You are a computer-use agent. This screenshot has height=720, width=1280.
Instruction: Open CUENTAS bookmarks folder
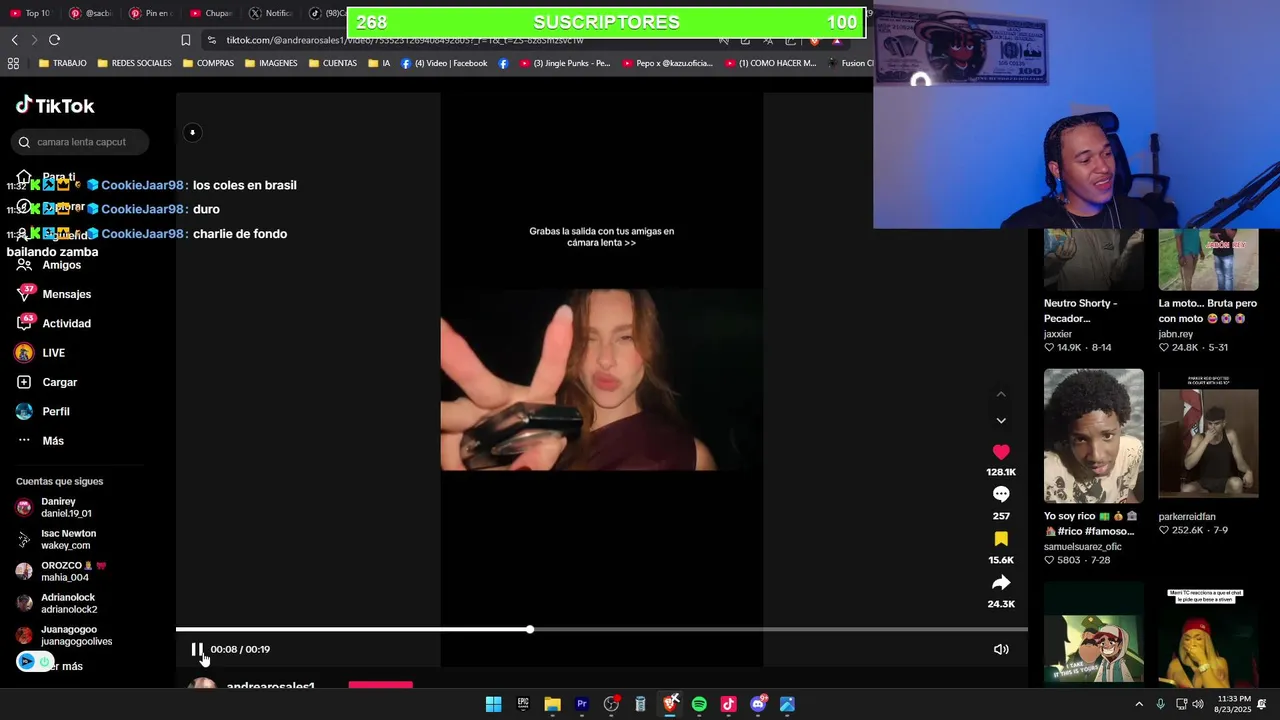click(333, 63)
